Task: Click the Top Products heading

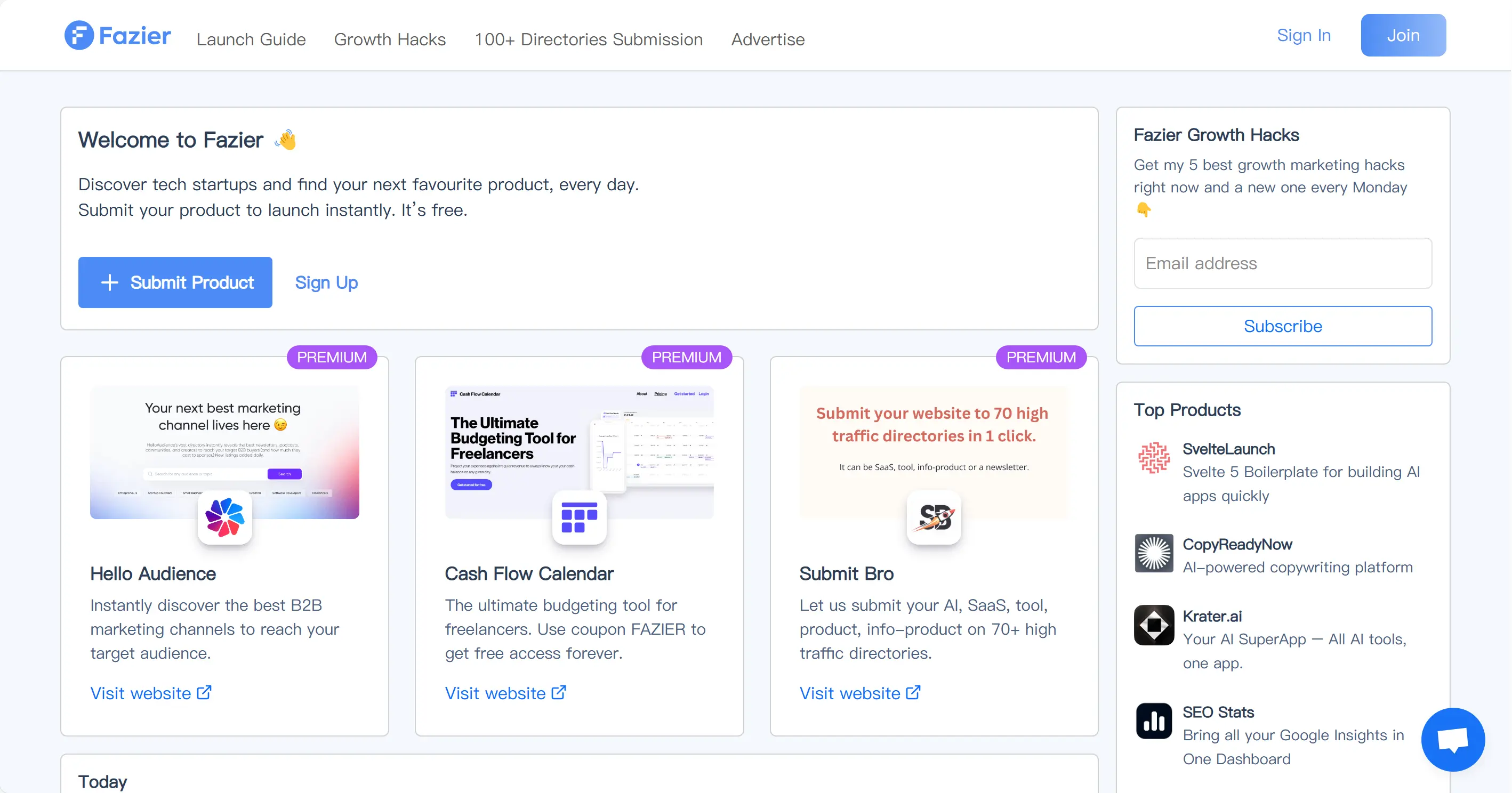Action: [x=1187, y=410]
